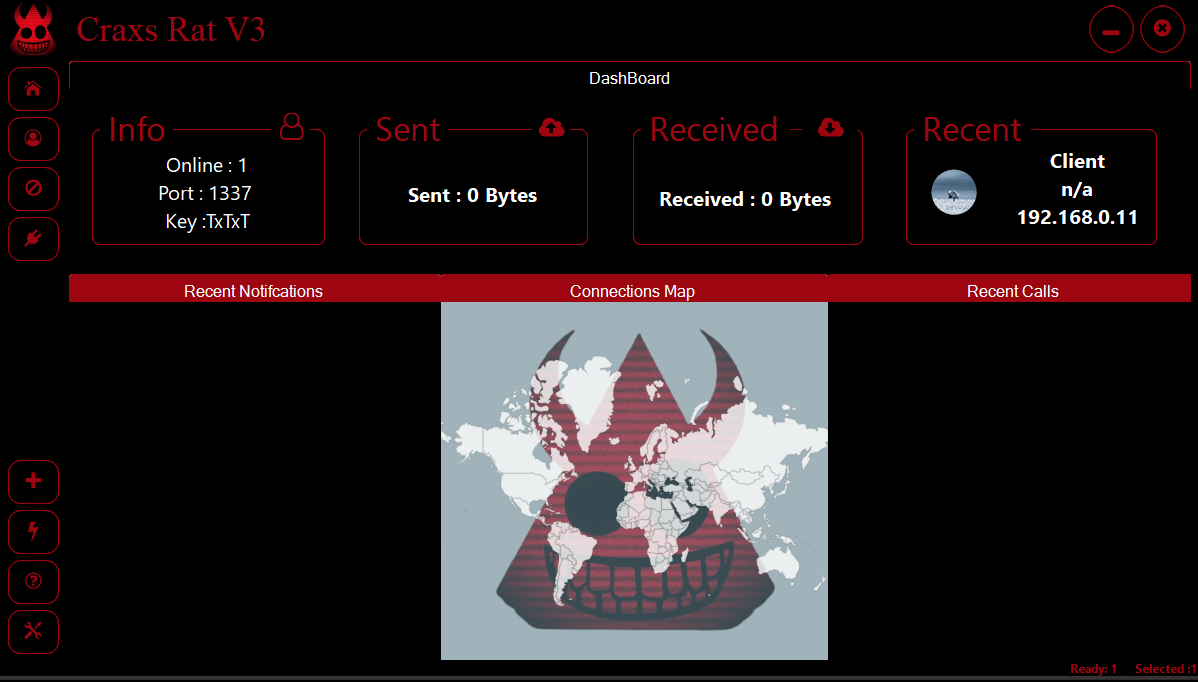Click the 'Received : 0 Bytes' text
Viewport: 1198px width, 682px height.
click(745, 199)
